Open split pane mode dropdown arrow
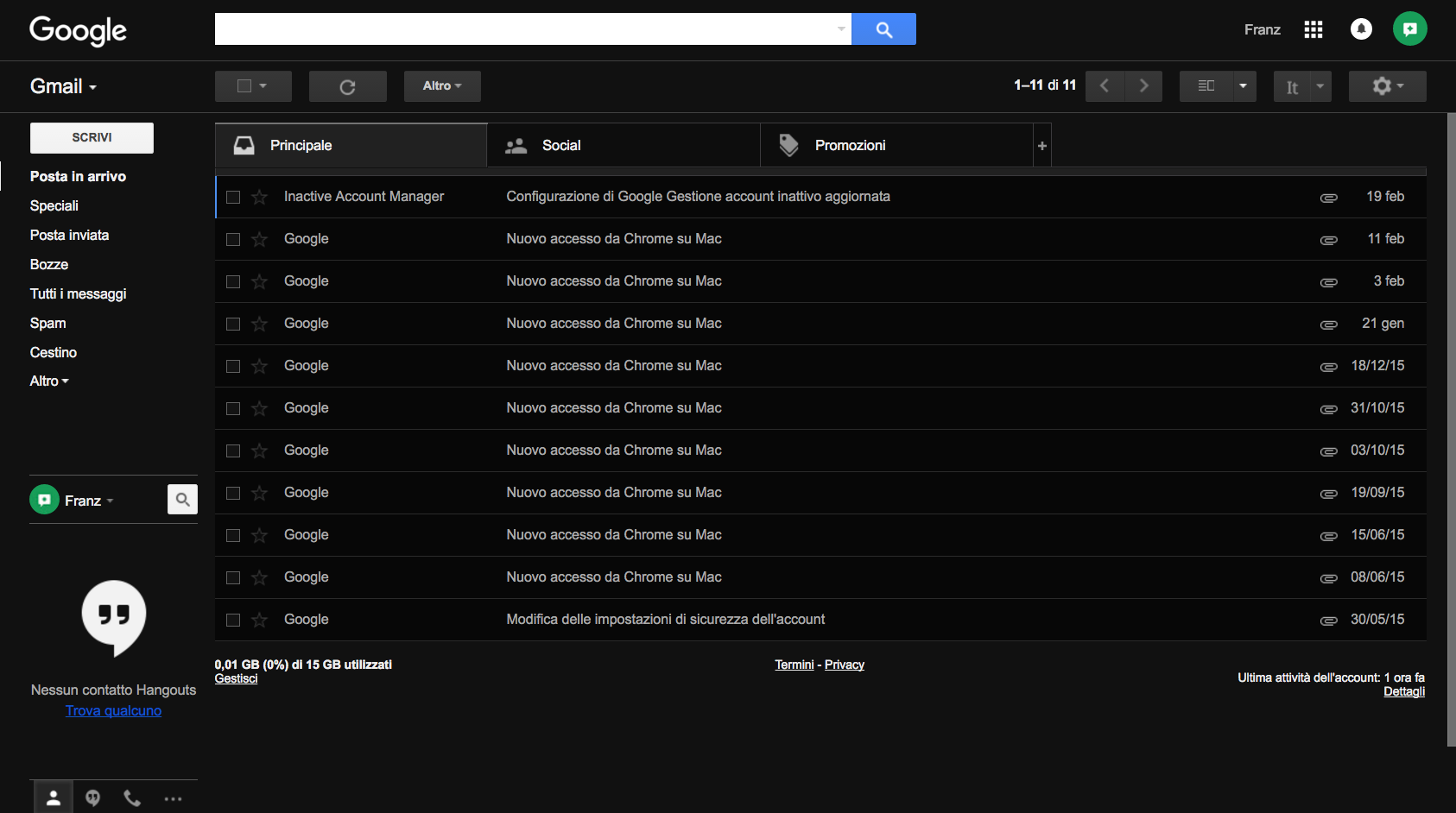This screenshot has height=813, width=1456. (1244, 85)
